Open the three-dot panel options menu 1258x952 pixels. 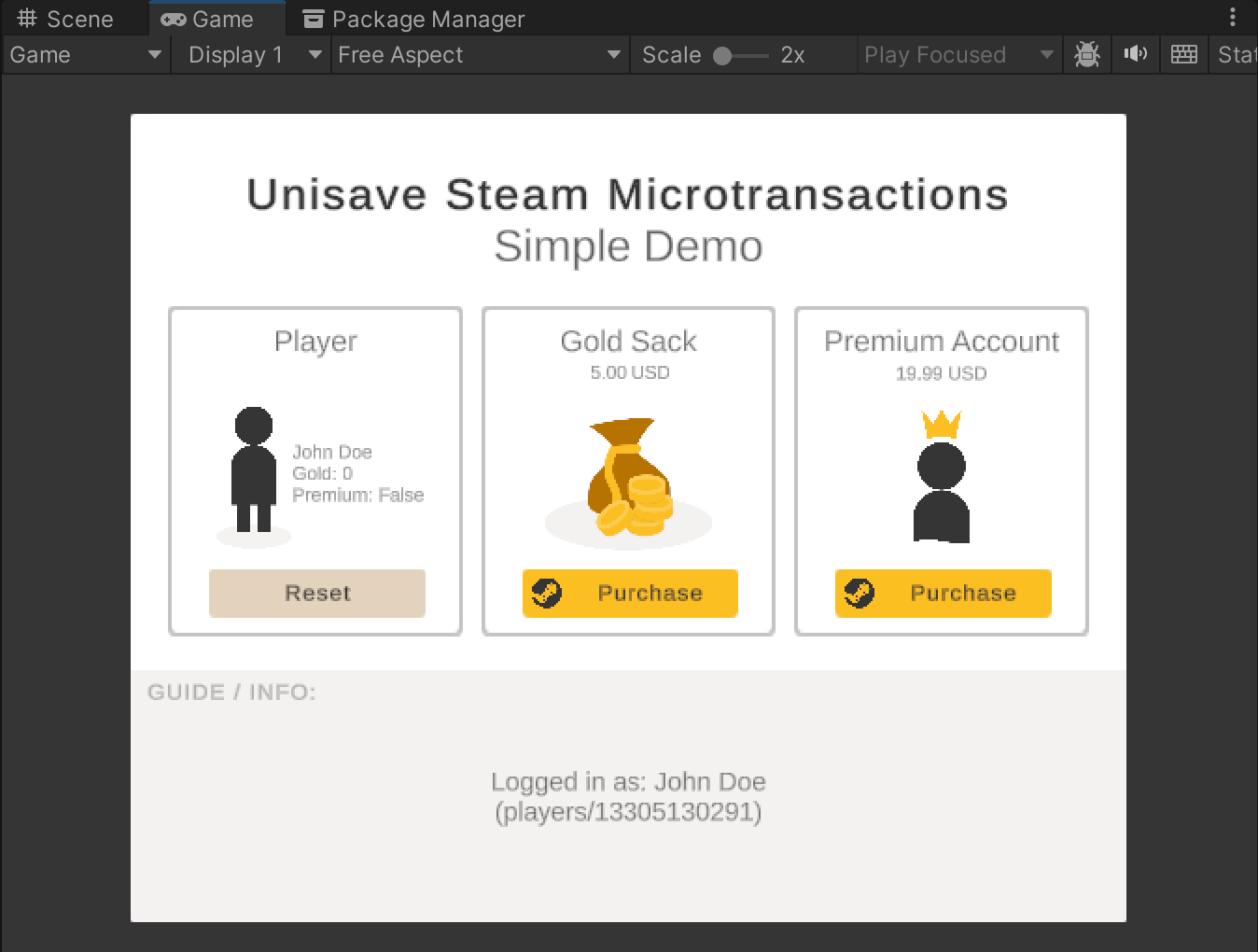pyautogui.click(x=1233, y=17)
